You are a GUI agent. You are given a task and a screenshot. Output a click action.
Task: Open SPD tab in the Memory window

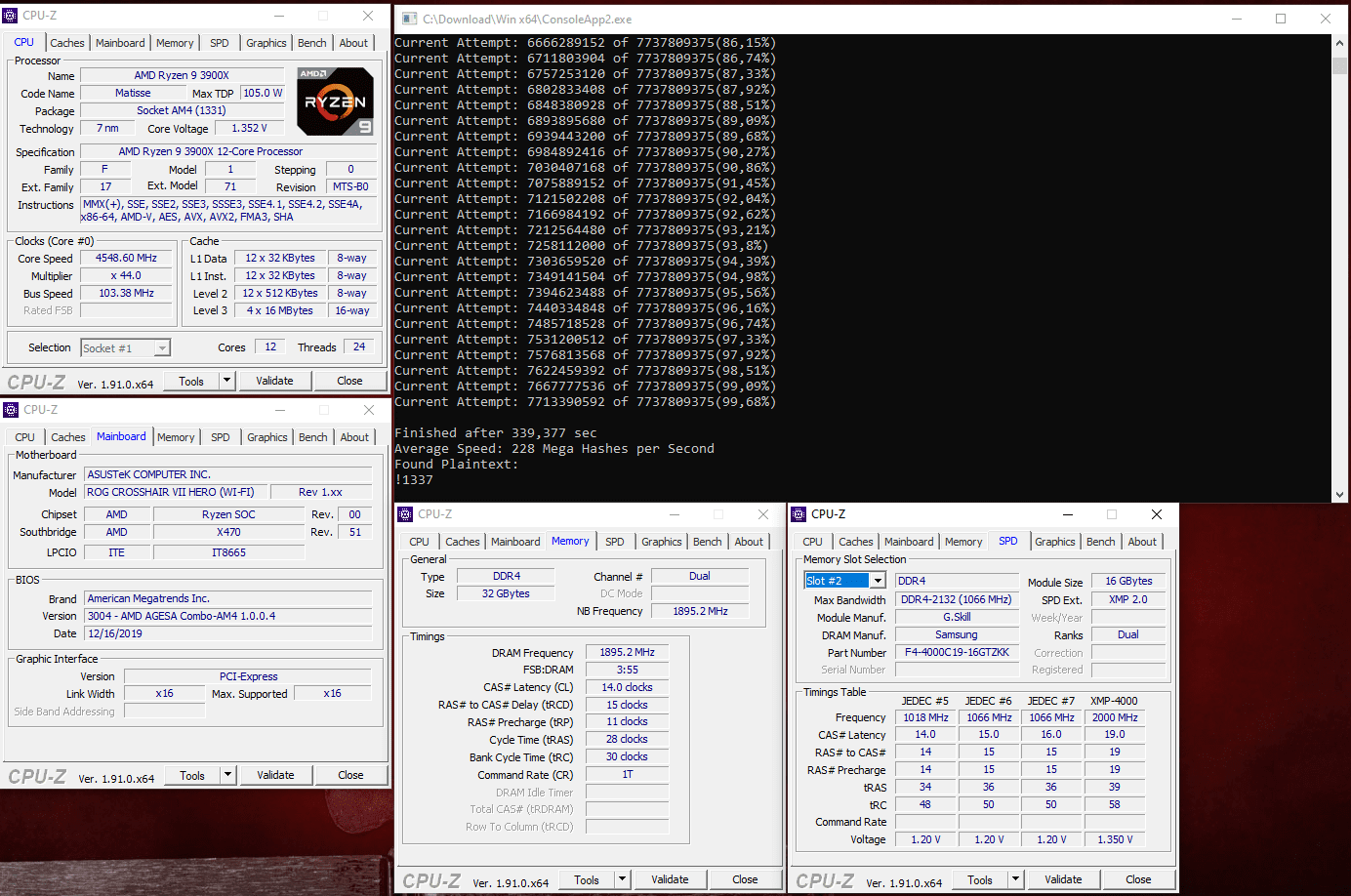tap(615, 542)
